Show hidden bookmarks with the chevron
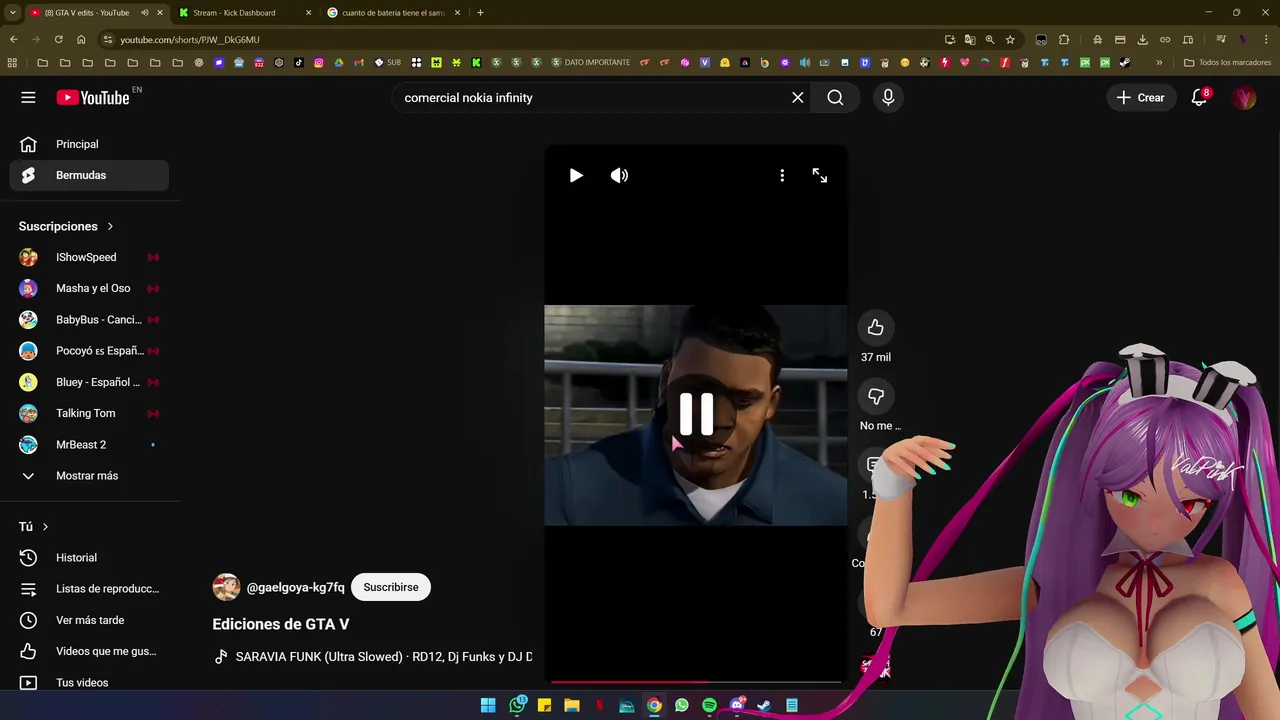Viewport: 1280px width, 720px height. 1159,62
